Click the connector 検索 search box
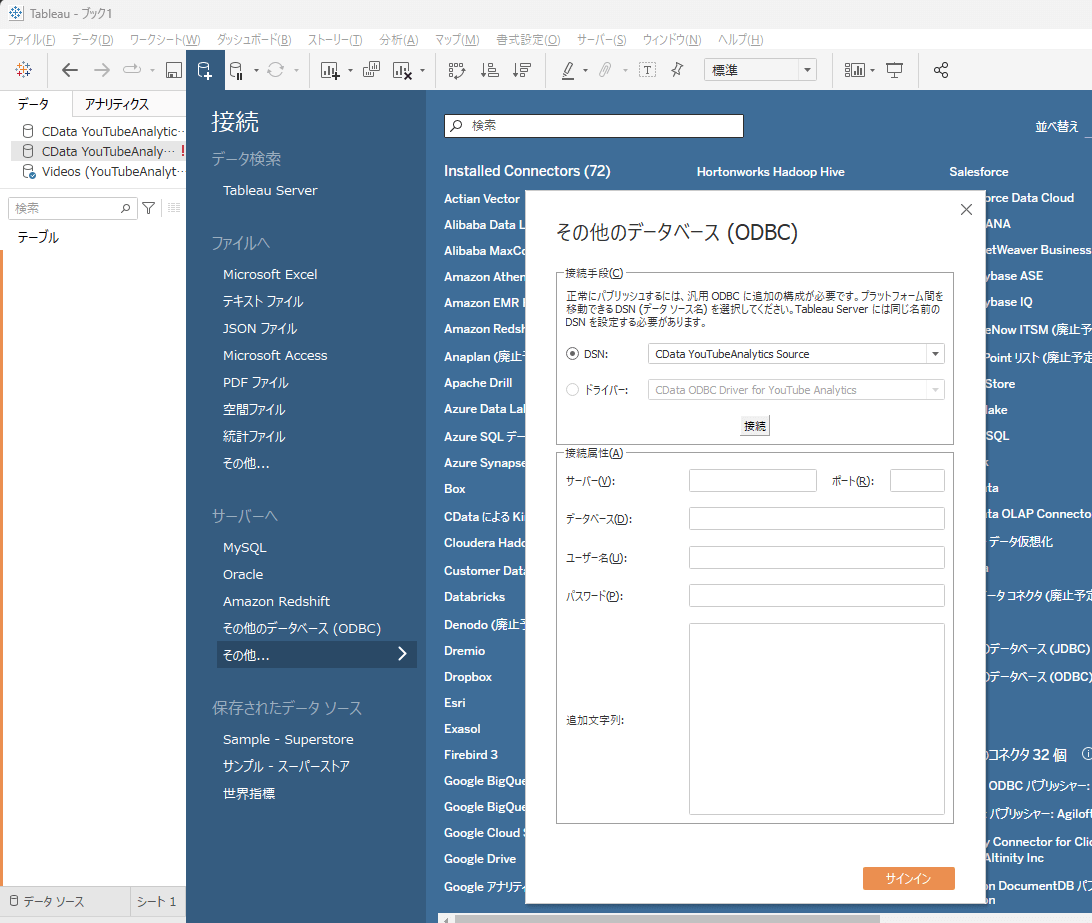1092x923 pixels. [x=594, y=126]
